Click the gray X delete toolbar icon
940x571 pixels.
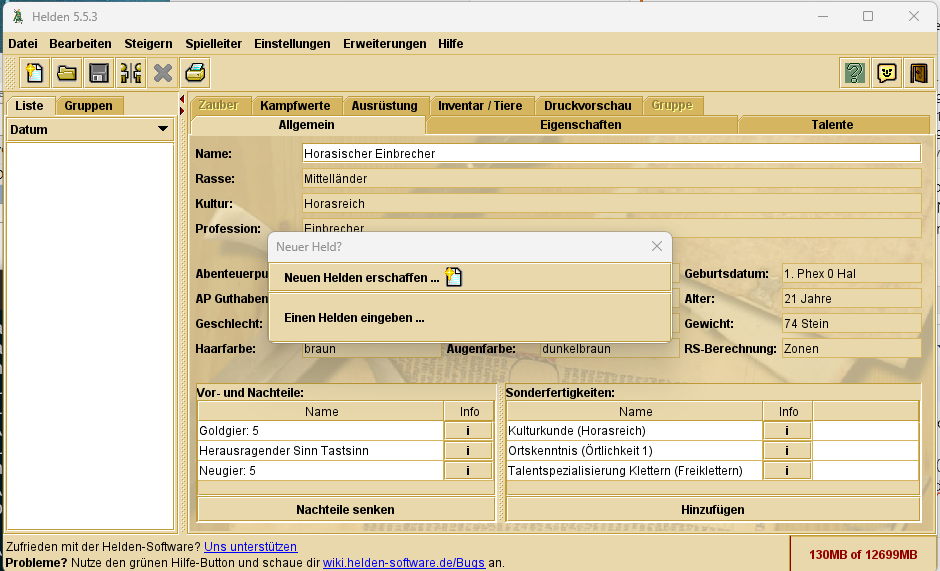[x=163, y=73]
